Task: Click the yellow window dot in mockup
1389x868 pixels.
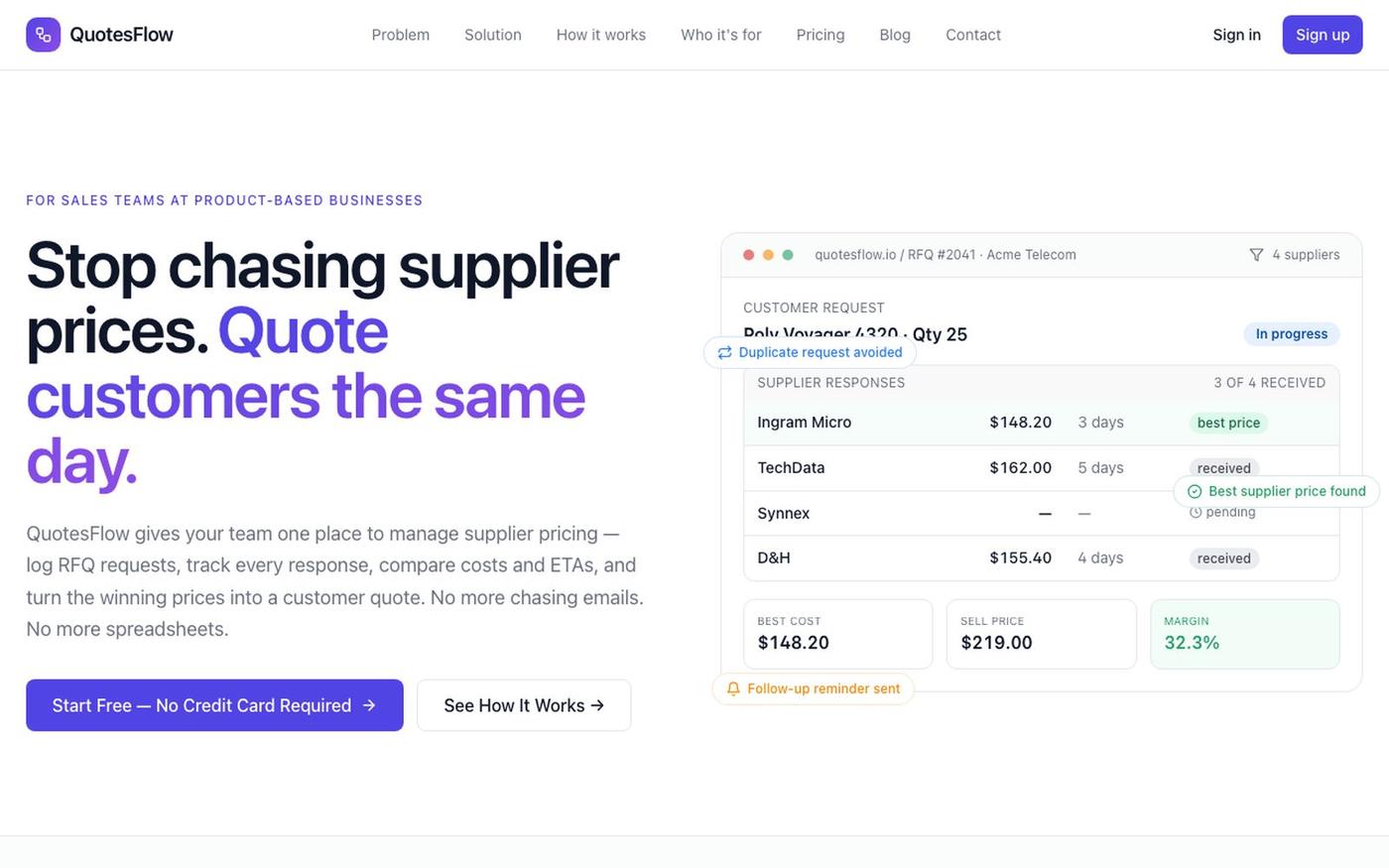Action: pos(768,255)
